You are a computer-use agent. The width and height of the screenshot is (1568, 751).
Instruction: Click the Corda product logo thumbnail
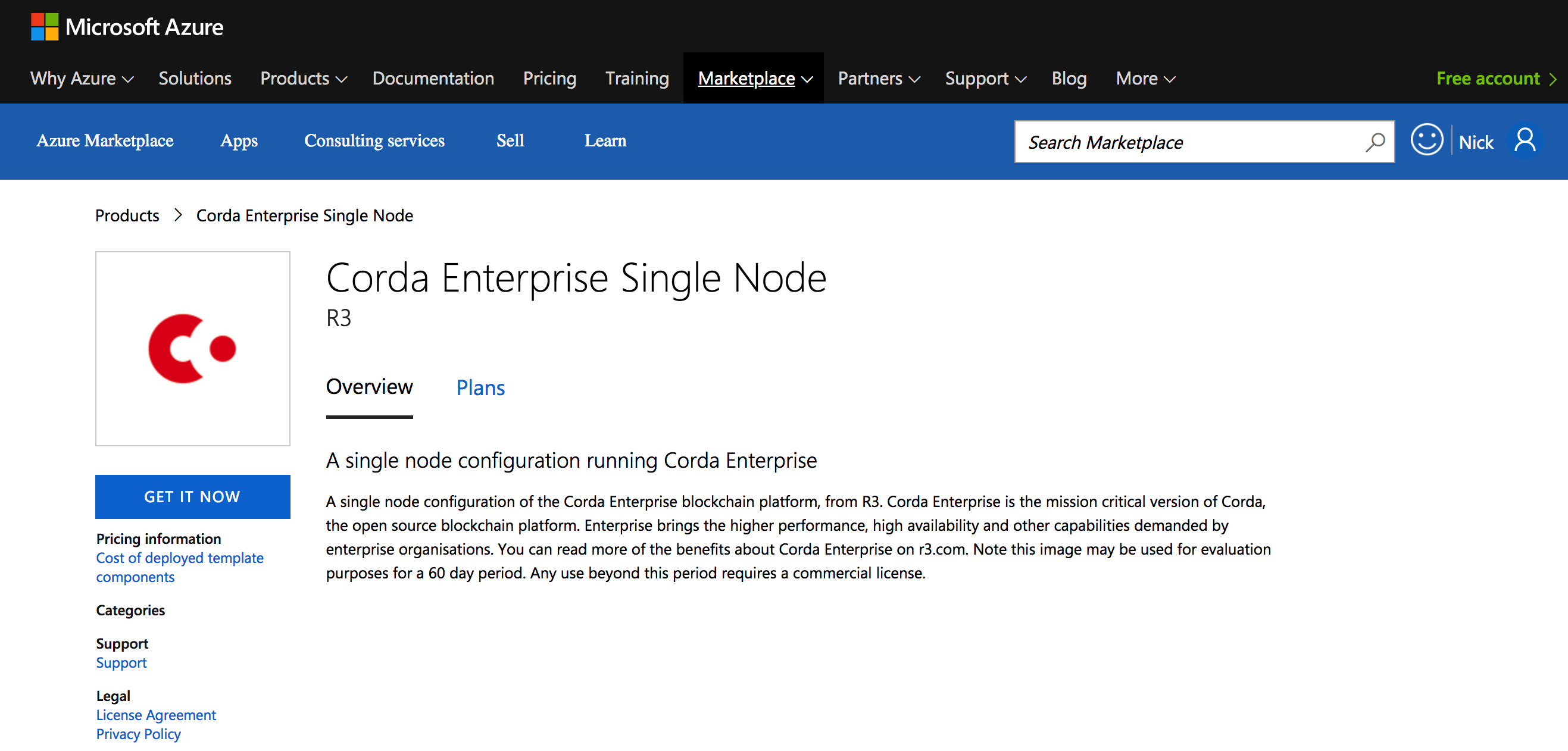(192, 349)
